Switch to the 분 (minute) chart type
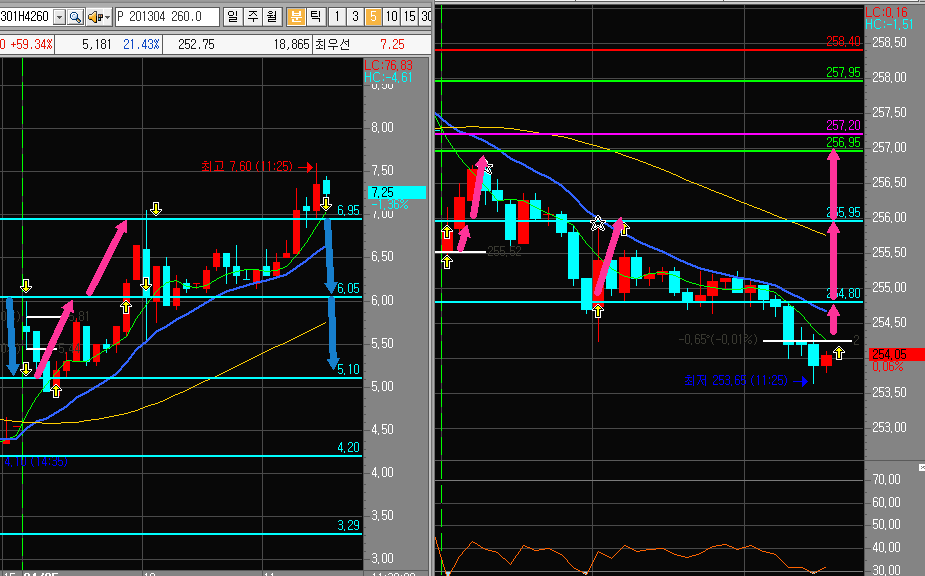925x576 pixels. point(295,17)
